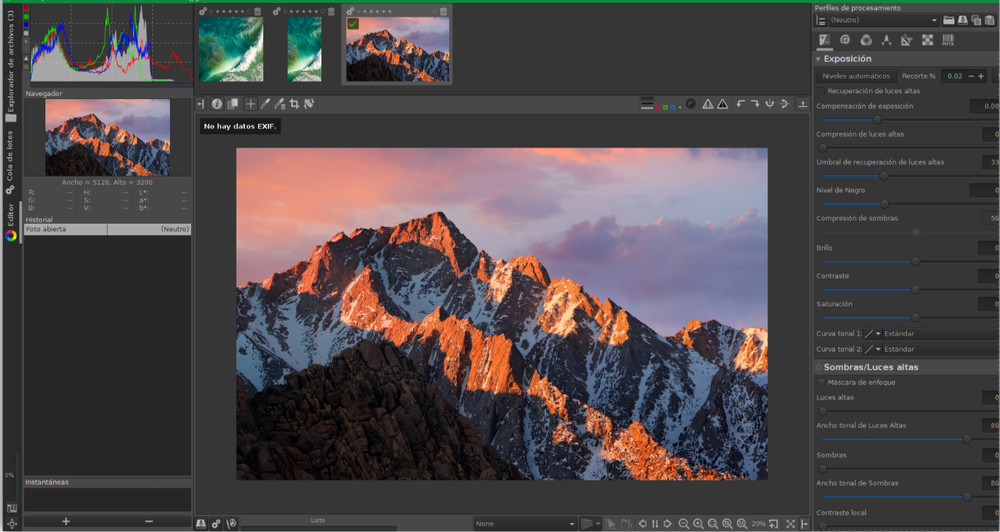Open the Cola de lotes tab
Viewport: 1000px width, 532px height.
click(10, 161)
